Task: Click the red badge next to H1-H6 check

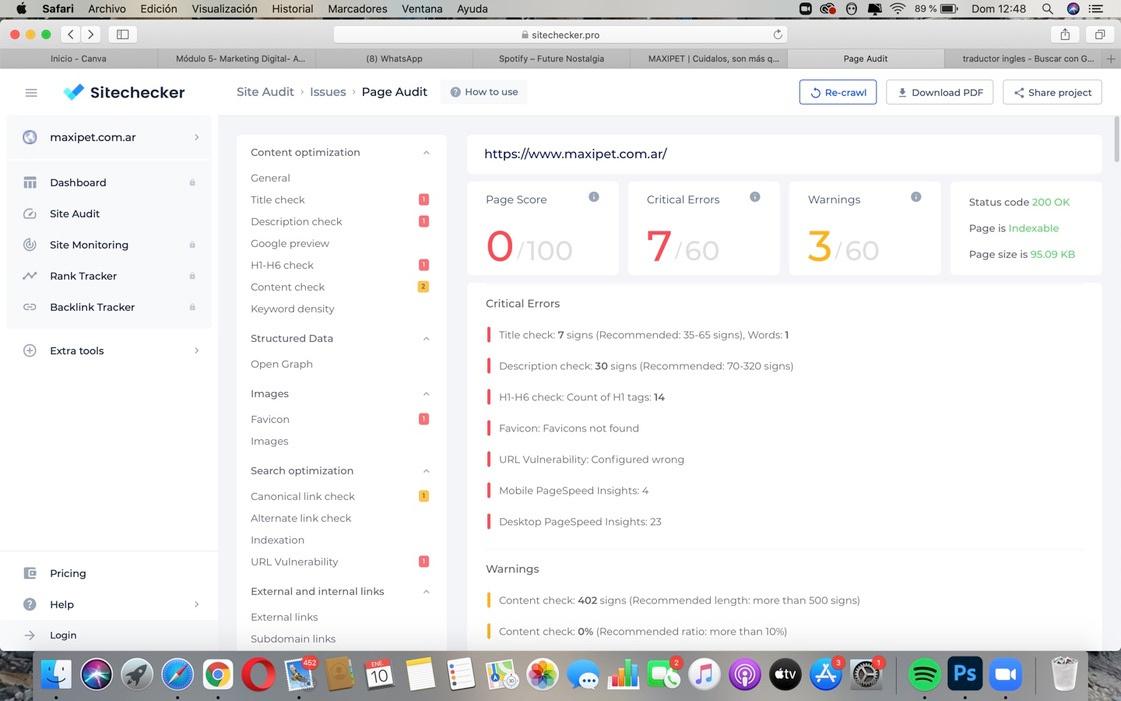Action: pyautogui.click(x=423, y=265)
